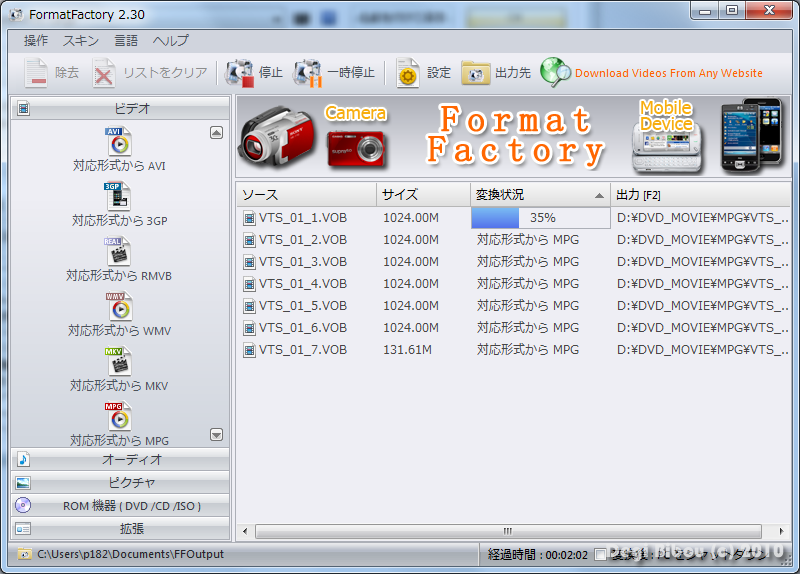This screenshot has height=574, width=800.
Task: Click the Picture category icon
Action: click(x=23, y=483)
